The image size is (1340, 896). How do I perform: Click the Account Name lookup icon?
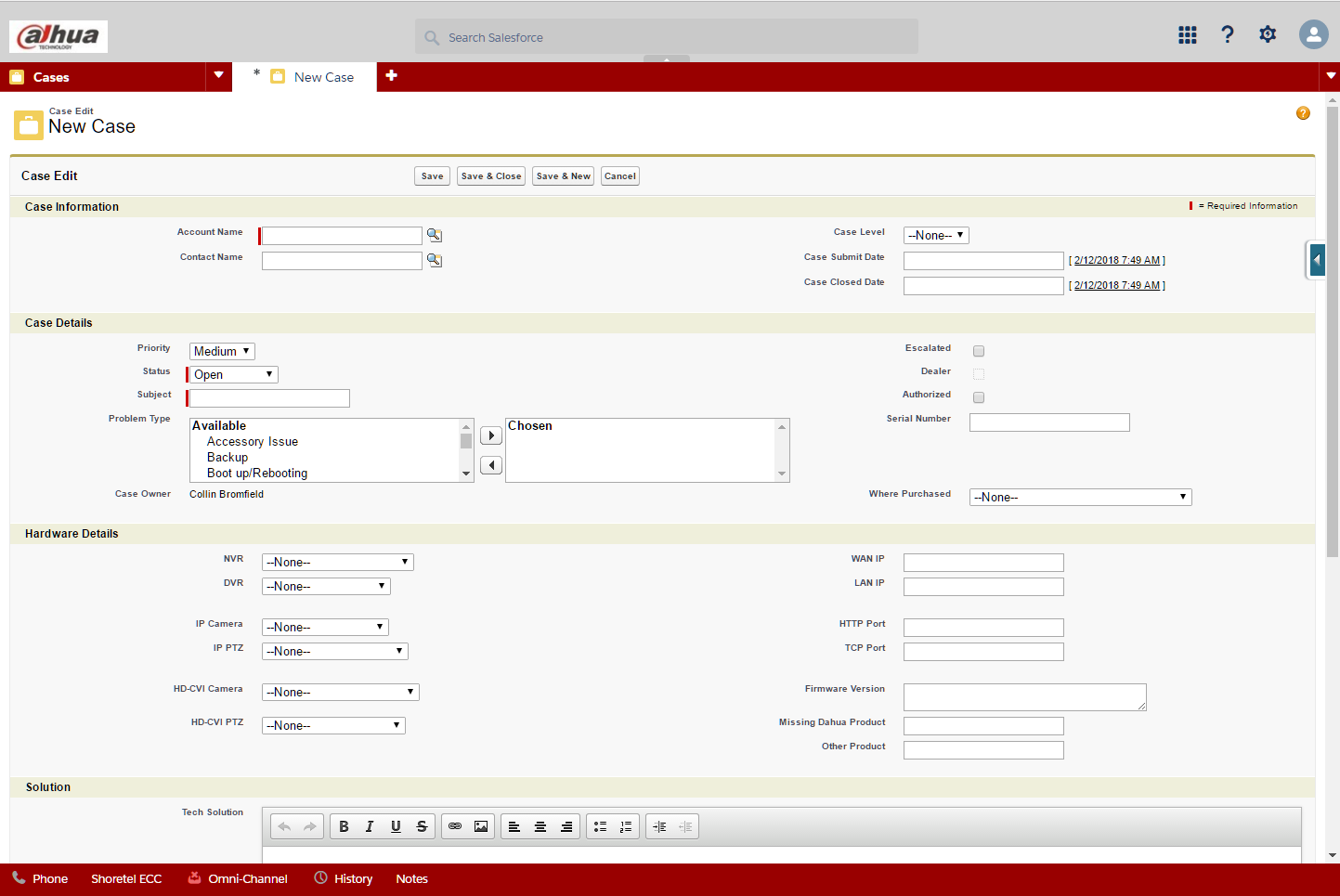tap(434, 236)
